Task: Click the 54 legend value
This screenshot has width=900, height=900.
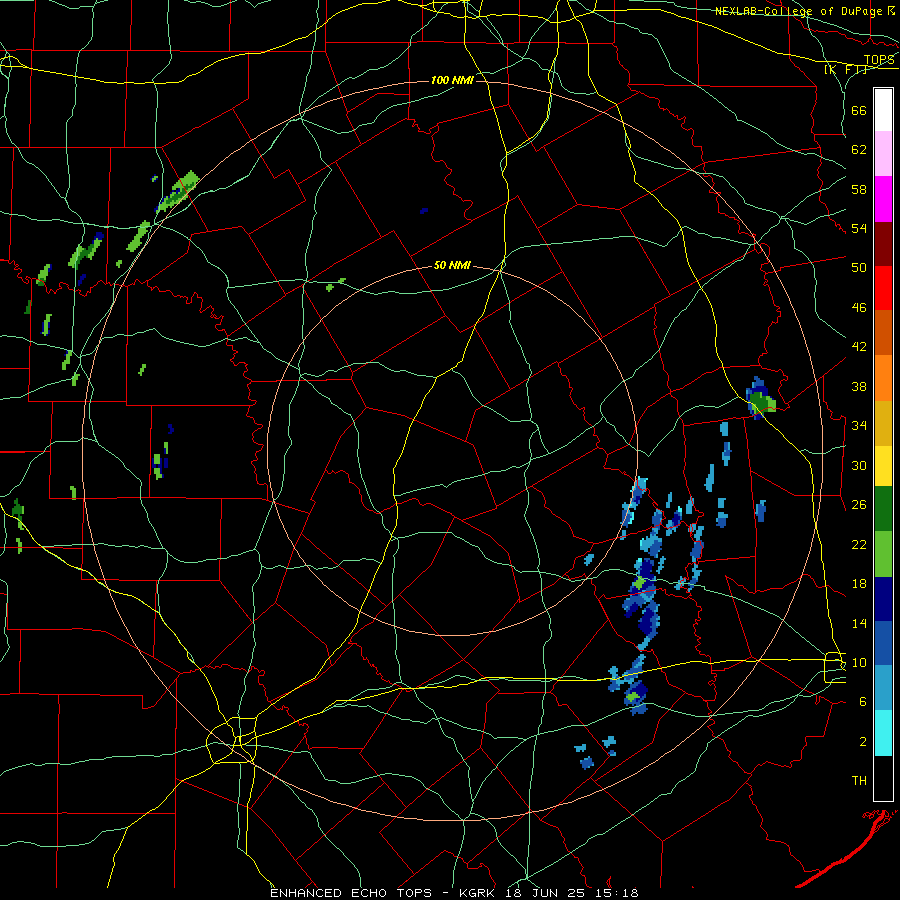Action: point(859,228)
